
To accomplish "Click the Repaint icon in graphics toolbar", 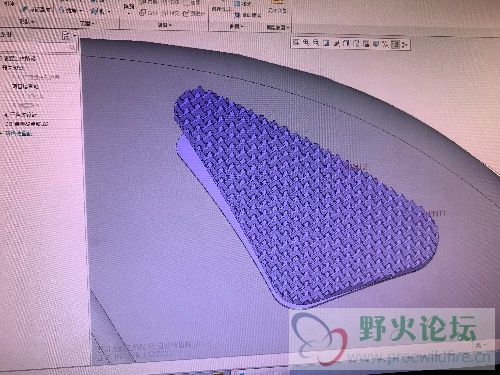I will click(x=326, y=43).
